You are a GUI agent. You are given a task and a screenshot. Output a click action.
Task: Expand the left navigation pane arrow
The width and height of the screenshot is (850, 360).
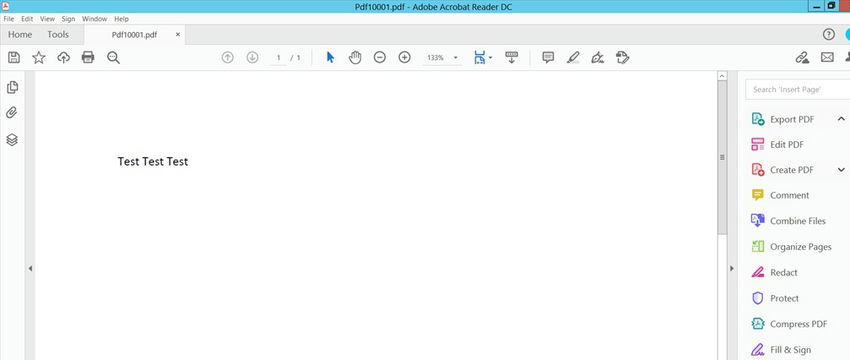(x=30, y=268)
